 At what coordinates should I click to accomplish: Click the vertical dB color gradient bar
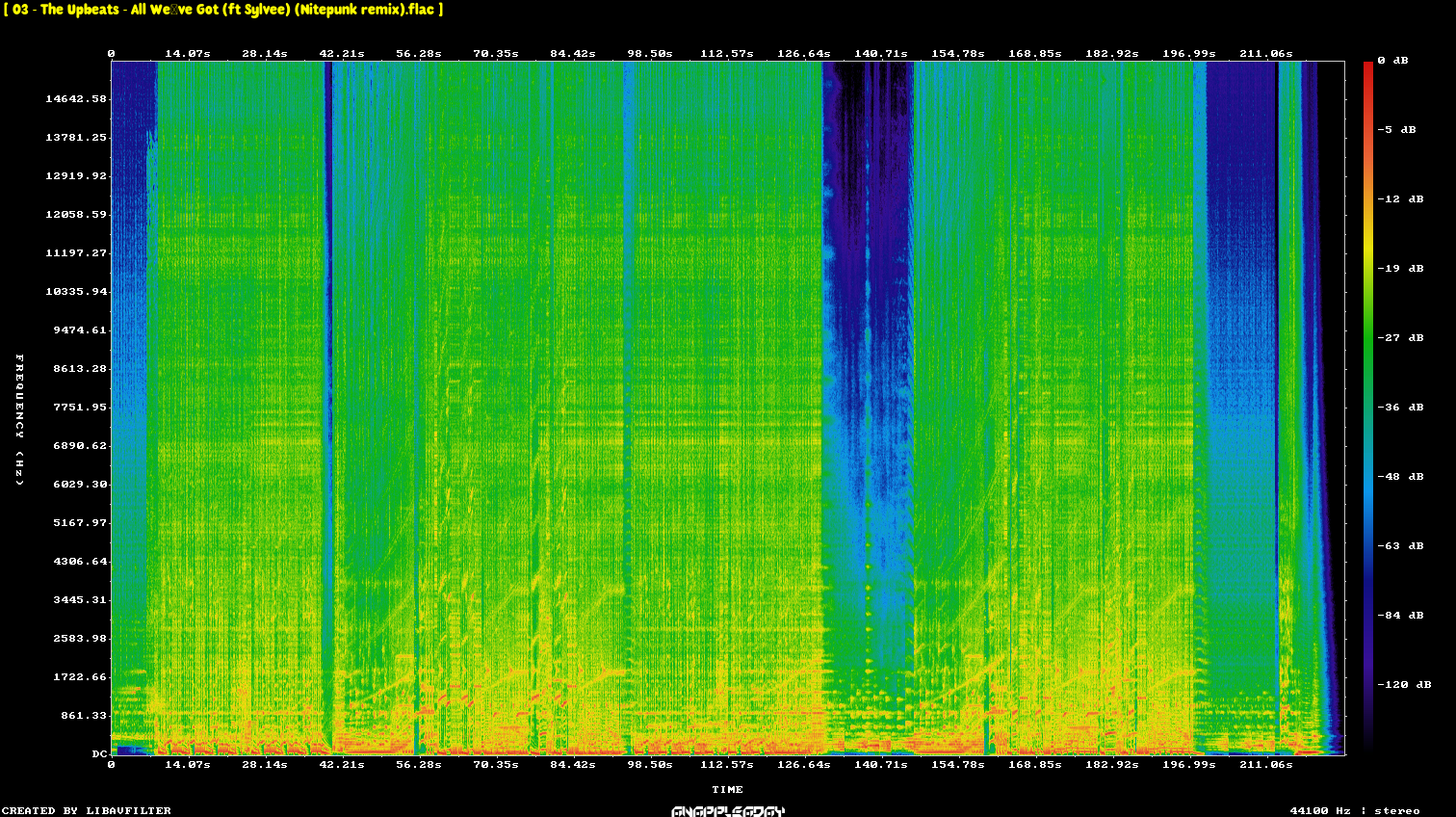[1367, 405]
